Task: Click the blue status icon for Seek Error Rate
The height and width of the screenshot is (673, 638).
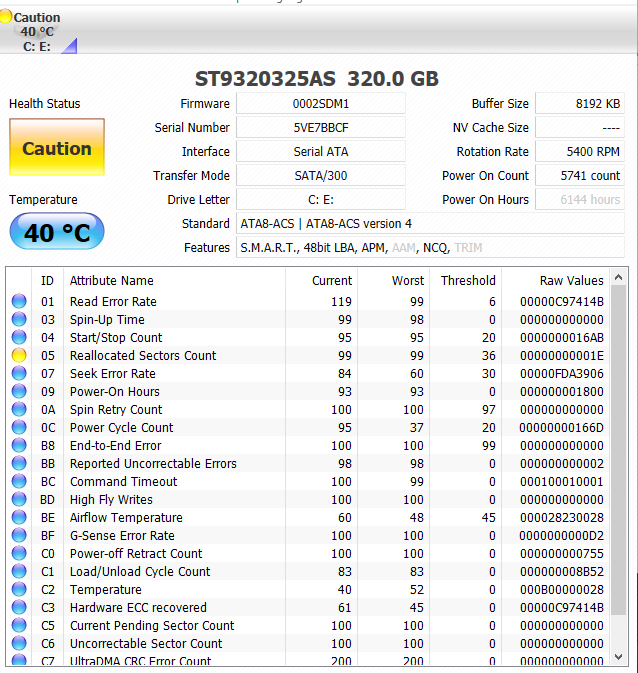Action: point(19,373)
